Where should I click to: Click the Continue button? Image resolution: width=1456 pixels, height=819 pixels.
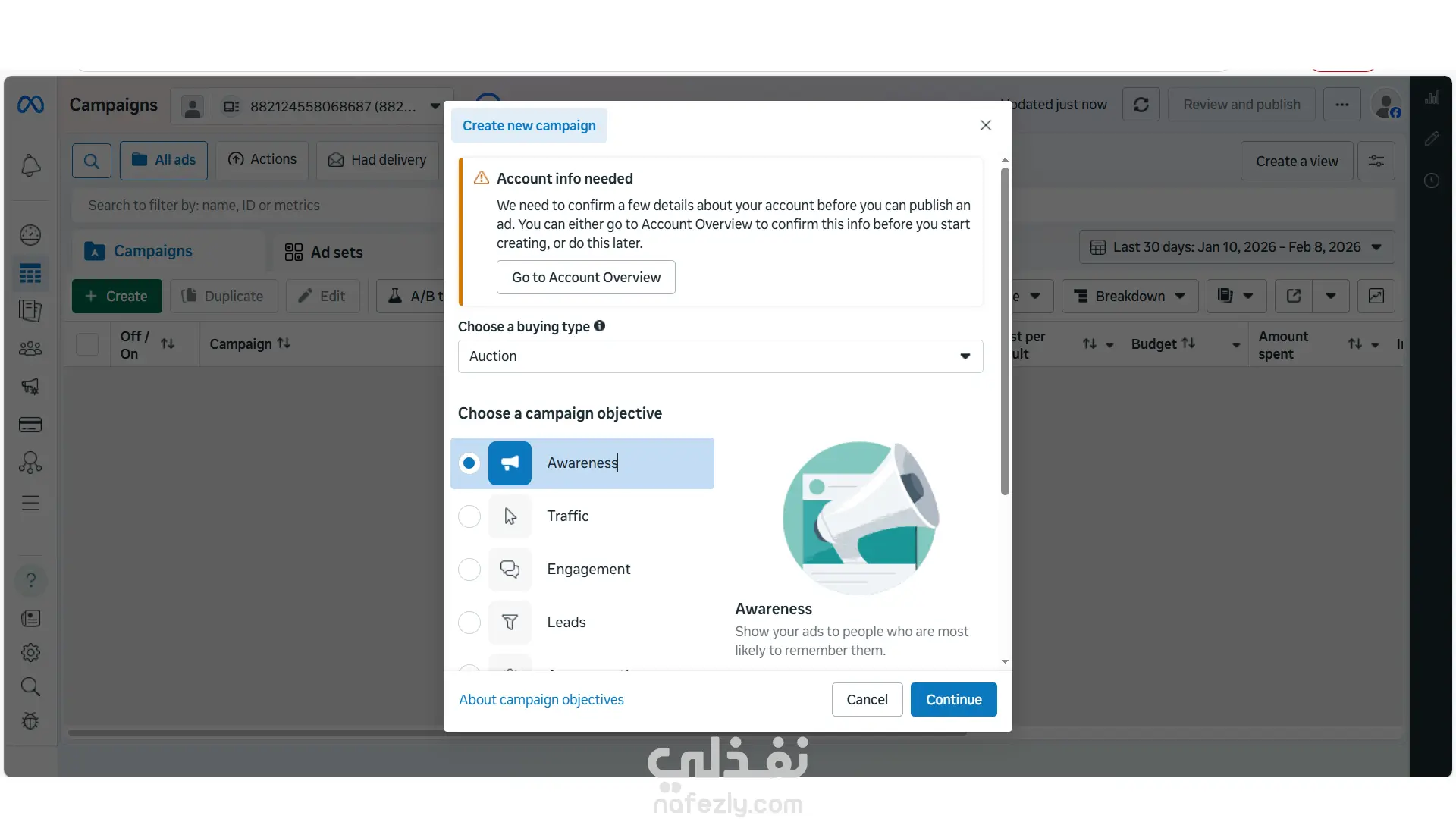[953, 700]
